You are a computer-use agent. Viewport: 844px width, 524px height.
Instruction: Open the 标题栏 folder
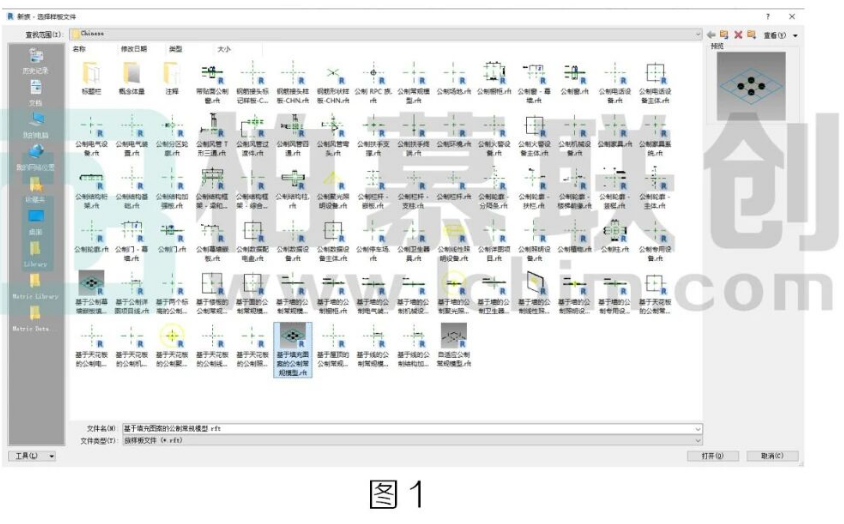[x=91, y=78]
